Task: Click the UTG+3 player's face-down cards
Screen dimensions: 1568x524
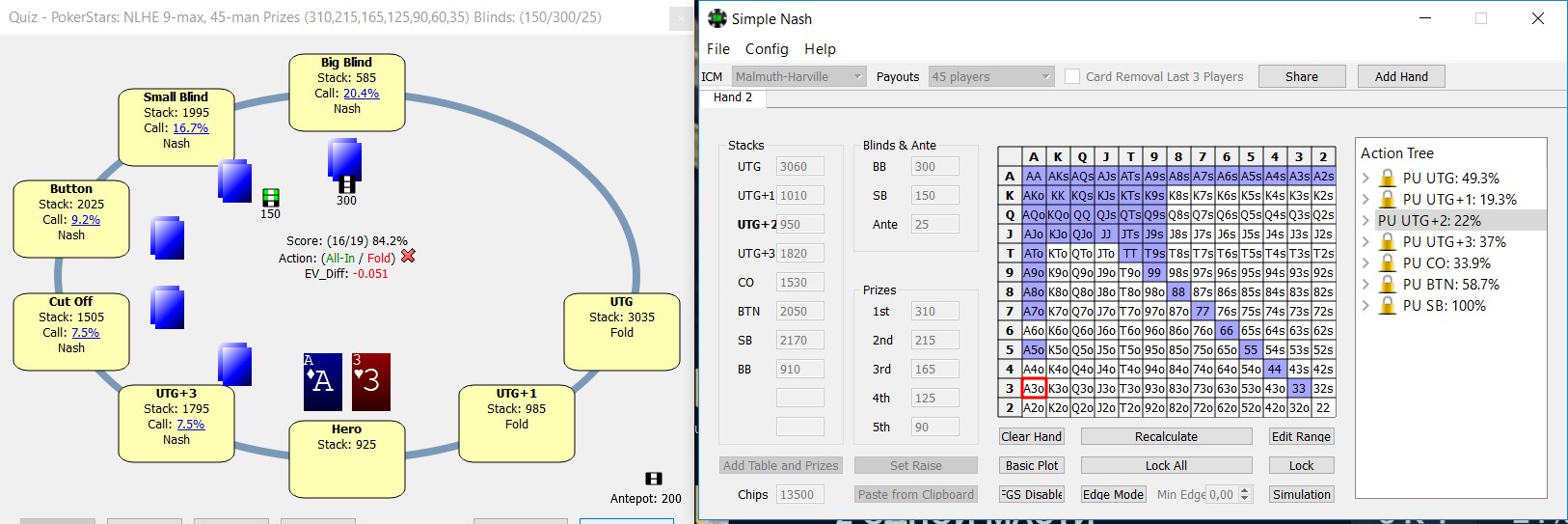Action: click(x=235, y=365)
